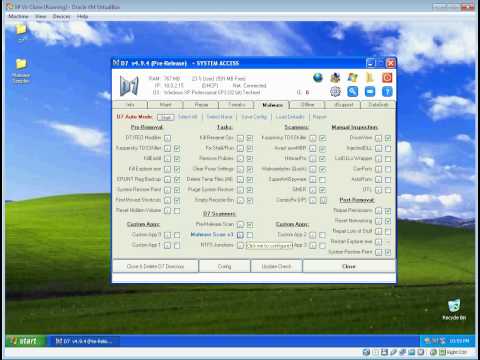Open config button for Malware Scan v3
The height and width of the screenshot is (360, 480).
tap(240, 235)
